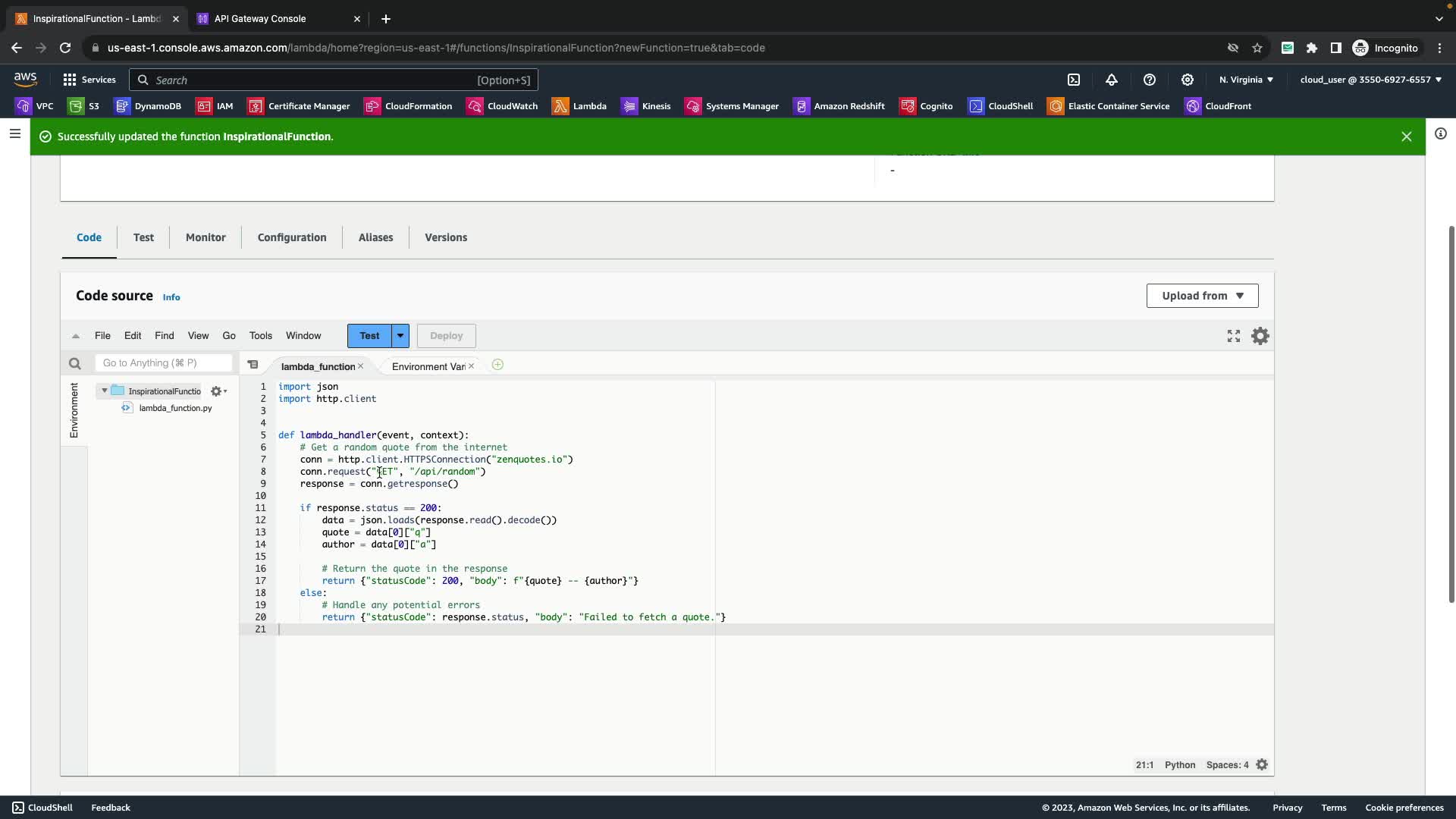This screenshot has width=1456, height=819.
Task: Open the Upload from dropdown
Action: click(1202, 296)
